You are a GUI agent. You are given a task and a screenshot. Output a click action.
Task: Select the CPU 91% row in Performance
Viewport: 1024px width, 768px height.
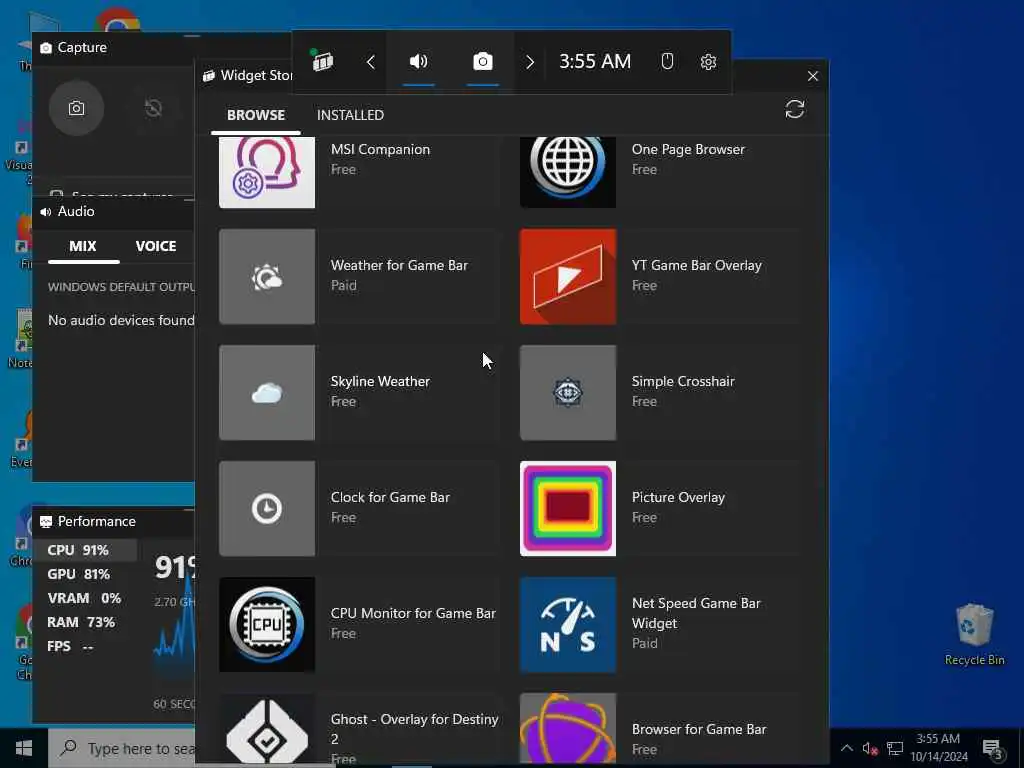tap(85, 551)
